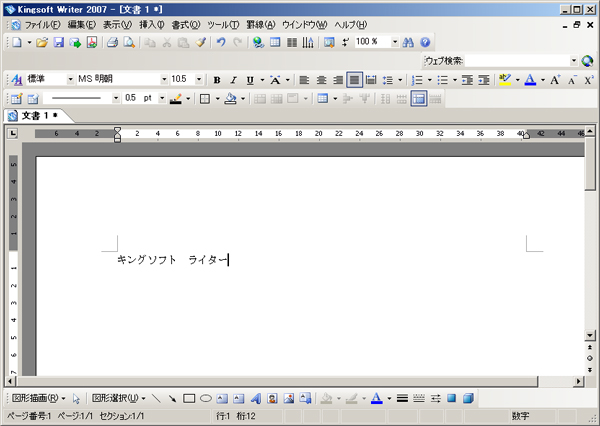The image size is (600, 426).
Task: Export to PDF icon
Action: [x=92, y=42]
